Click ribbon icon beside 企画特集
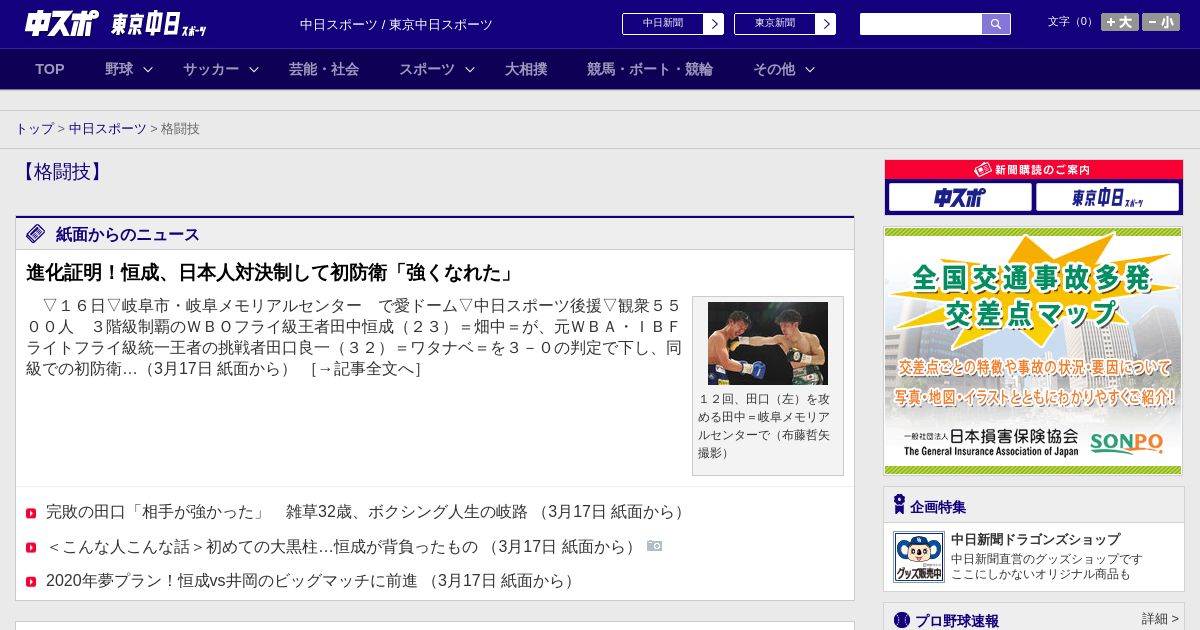The width and height of the screenshot is (1200, 630). (899, 504)
